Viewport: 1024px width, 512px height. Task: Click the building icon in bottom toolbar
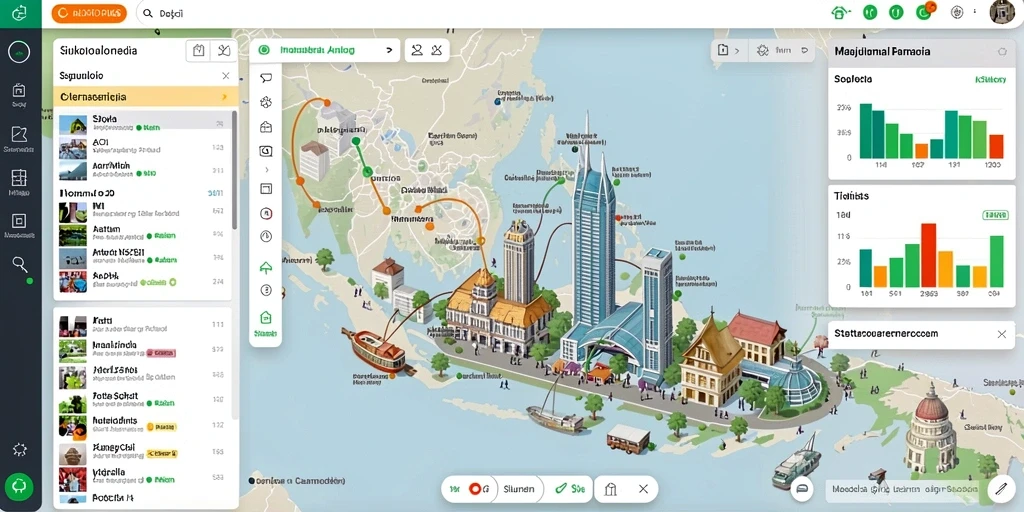611,489
